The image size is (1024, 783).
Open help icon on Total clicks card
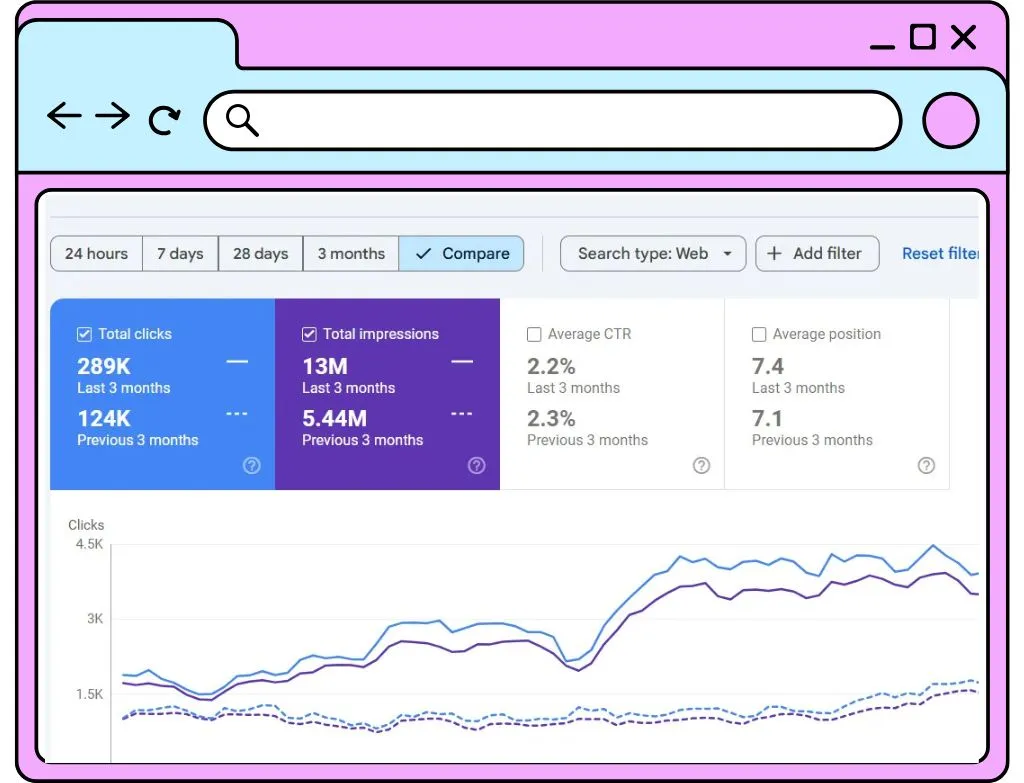[251, 466]
